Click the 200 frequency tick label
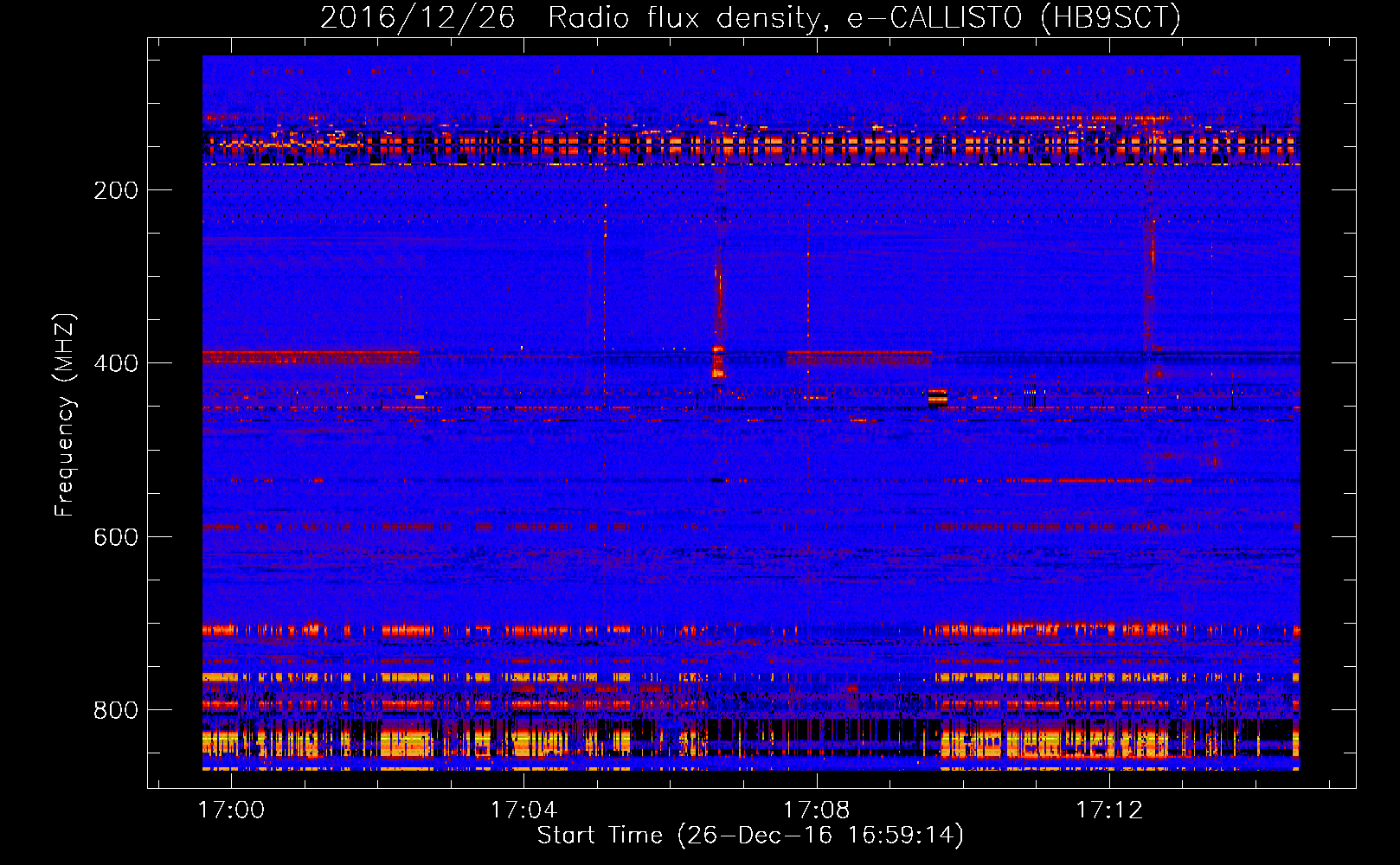The height and width of the screenshot is (865, 1400). click(116, 190)
